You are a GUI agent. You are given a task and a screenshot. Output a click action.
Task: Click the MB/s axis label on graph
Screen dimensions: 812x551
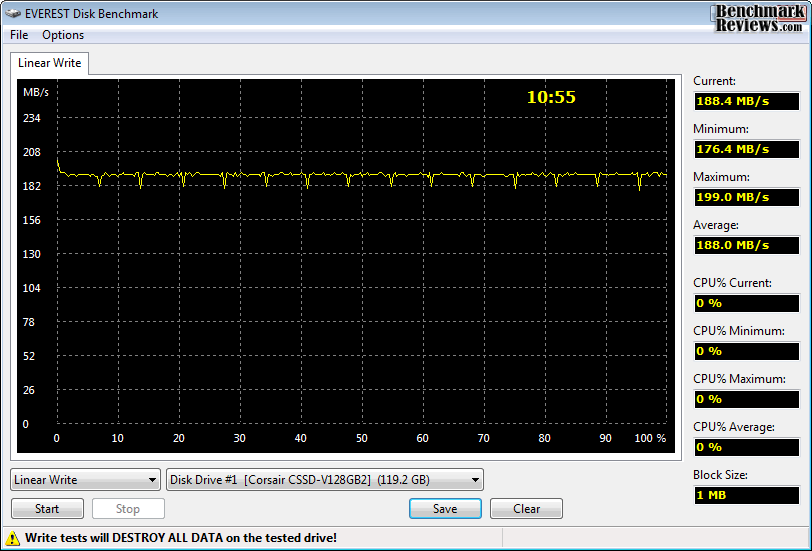coord(36,92)
